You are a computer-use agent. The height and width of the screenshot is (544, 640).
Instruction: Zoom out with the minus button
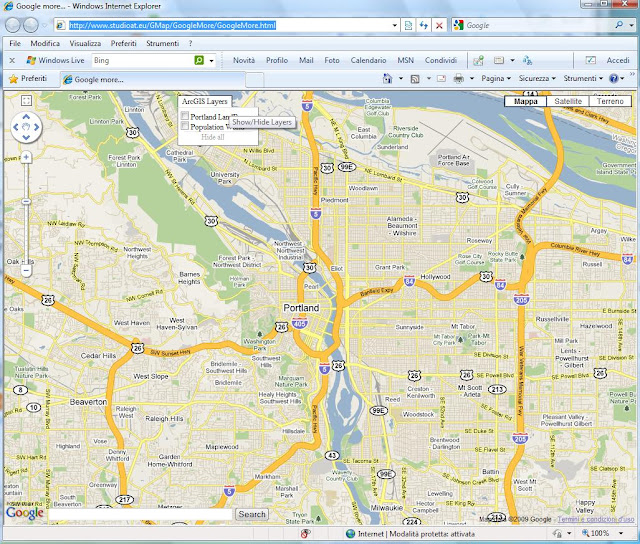[x=26, y=270]
